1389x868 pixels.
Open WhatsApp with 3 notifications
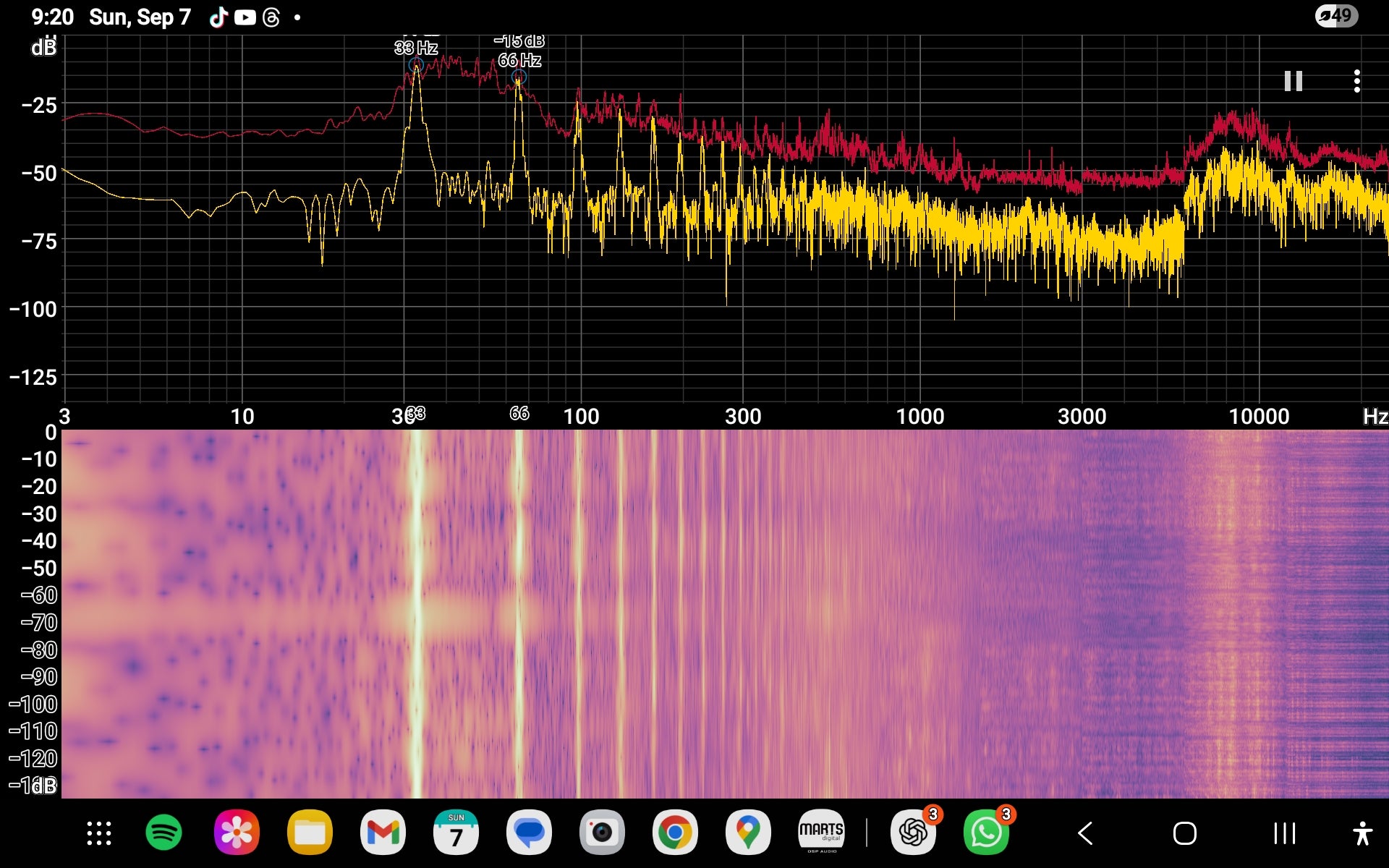click(x=986, y=833)
